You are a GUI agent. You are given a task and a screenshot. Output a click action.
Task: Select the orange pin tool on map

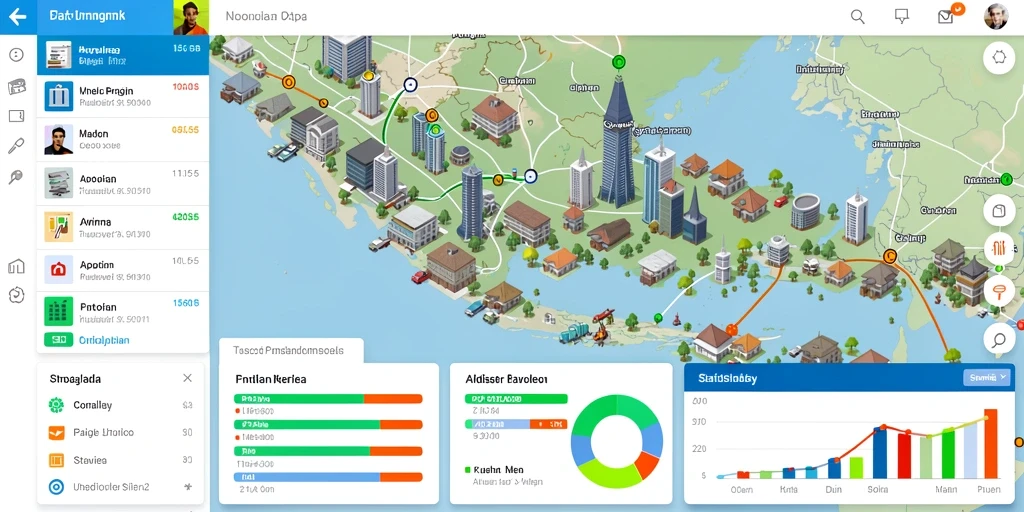tap(999, 291)
